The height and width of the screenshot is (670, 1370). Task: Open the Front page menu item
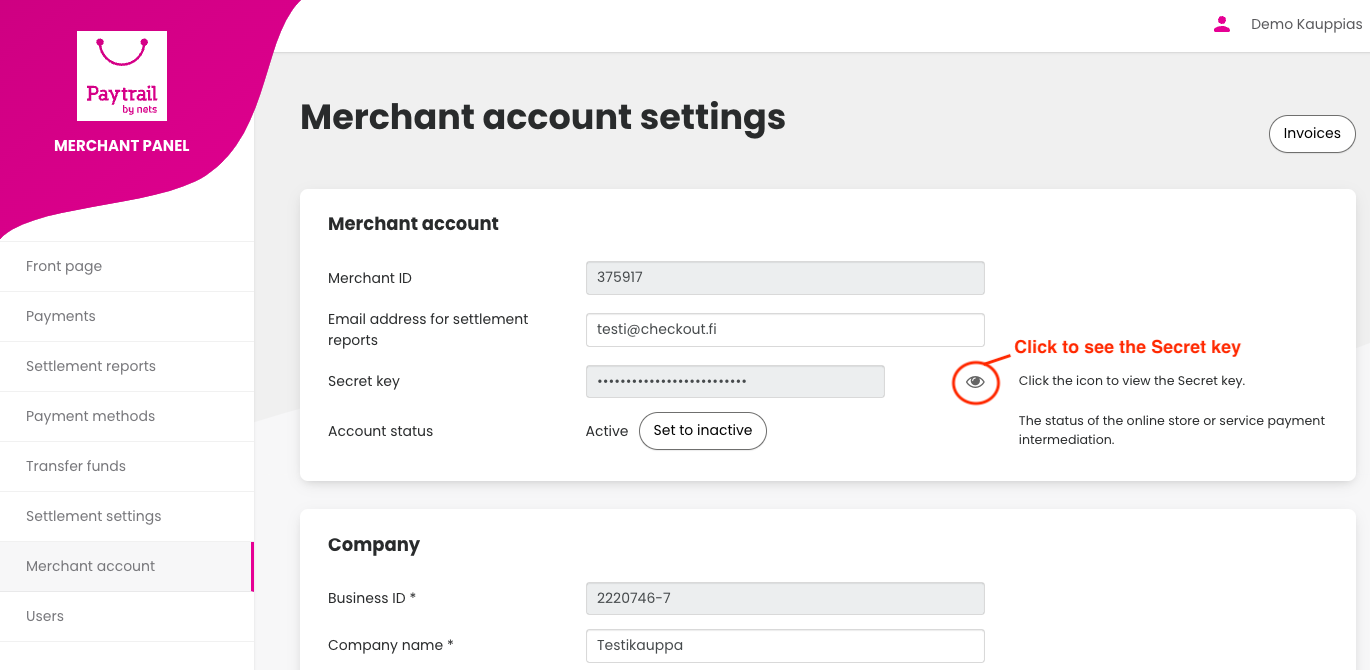pyautogui.click(x=64, y=266)
